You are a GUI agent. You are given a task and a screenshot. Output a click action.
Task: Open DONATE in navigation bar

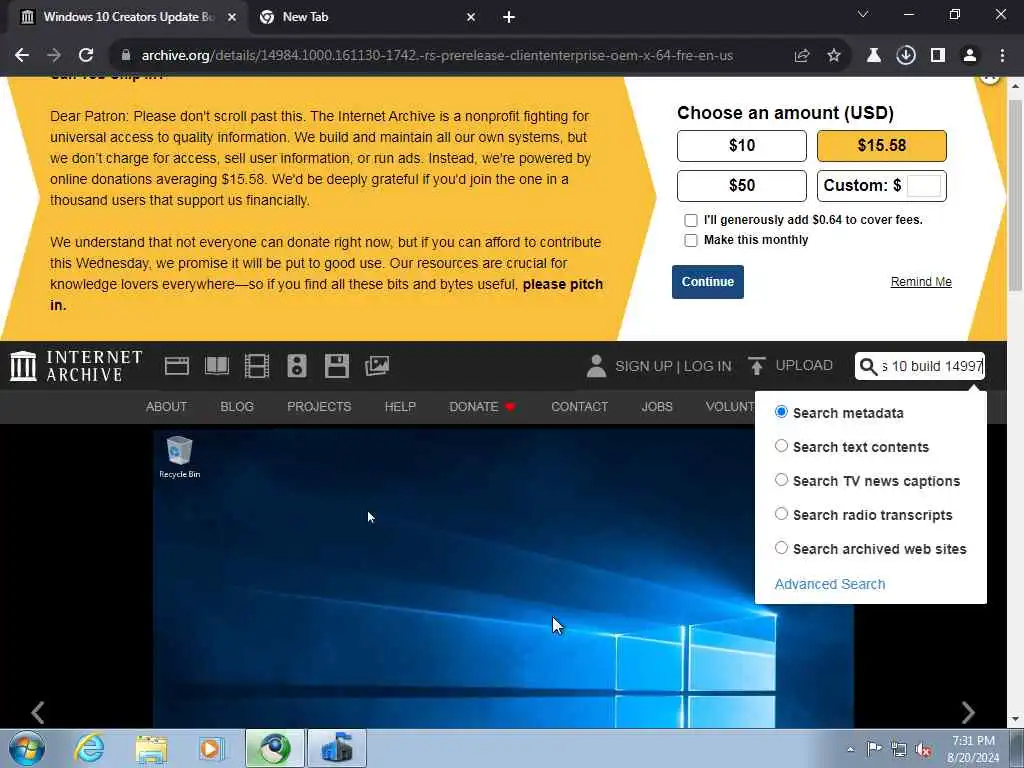(482, 407)
